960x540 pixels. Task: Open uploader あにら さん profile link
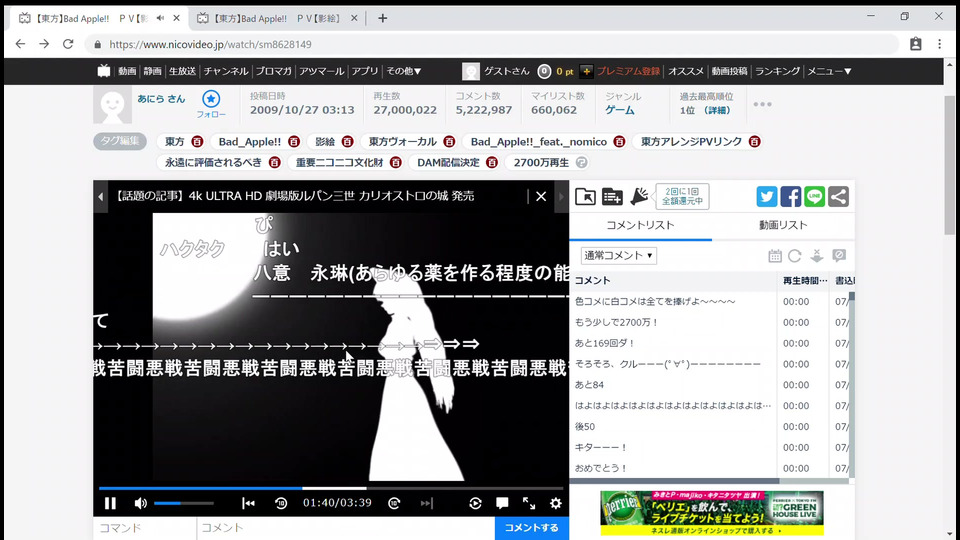[161, 99]
